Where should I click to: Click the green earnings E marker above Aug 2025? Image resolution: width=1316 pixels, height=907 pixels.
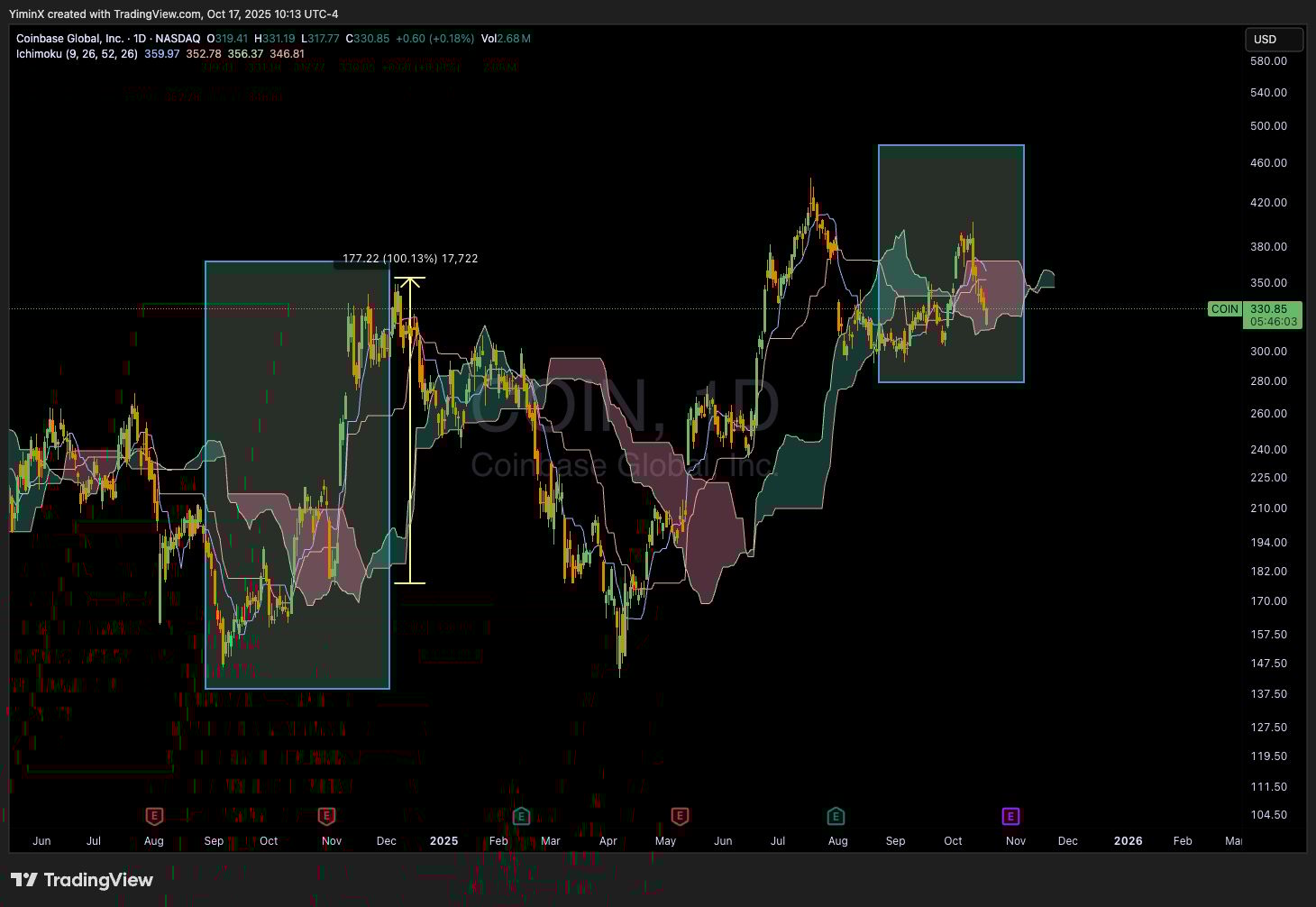pyautogui.click(x=836, y=816)
